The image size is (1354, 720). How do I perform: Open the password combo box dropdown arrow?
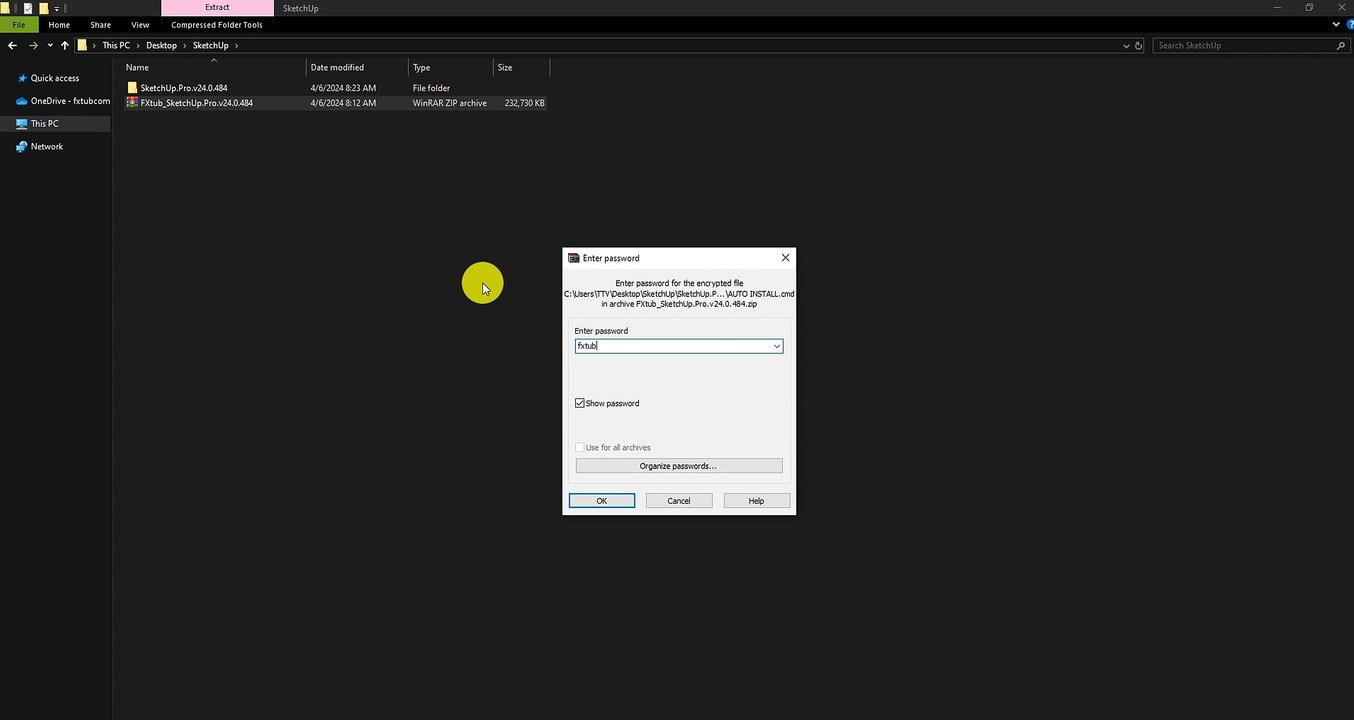pos(776,346)
